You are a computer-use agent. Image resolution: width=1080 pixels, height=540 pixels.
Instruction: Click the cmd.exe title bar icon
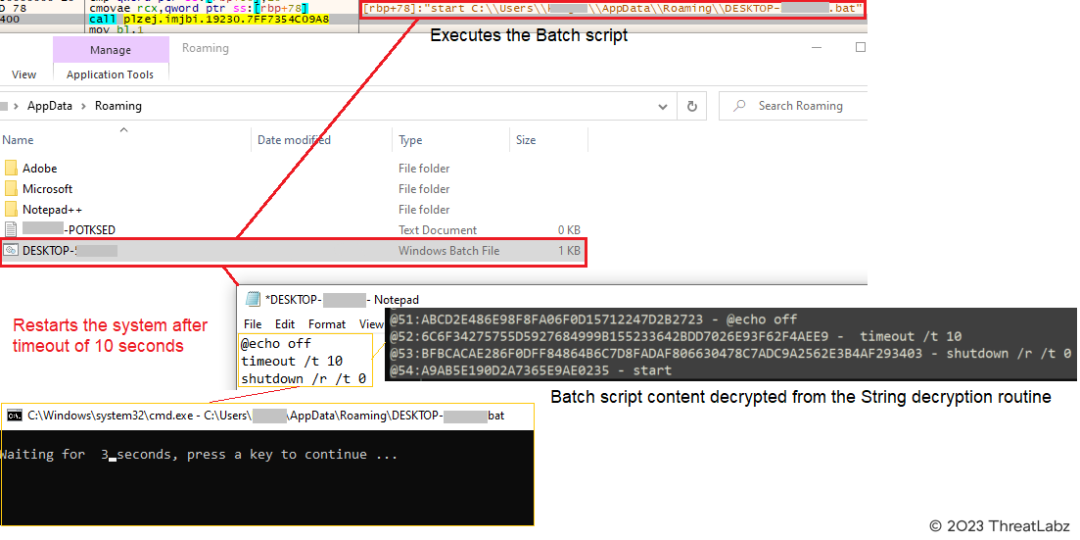click(15, 415)
